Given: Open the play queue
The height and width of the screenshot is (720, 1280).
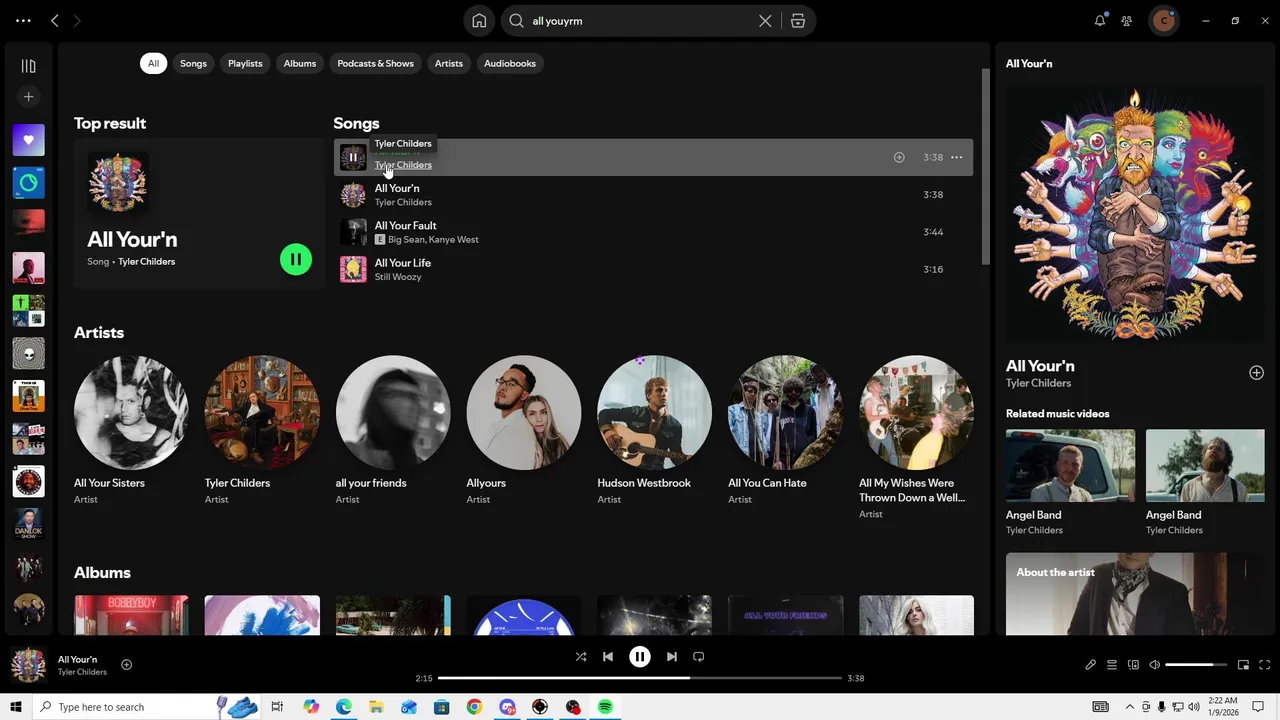Looking at the screenshot, I should pos(1112,665).
